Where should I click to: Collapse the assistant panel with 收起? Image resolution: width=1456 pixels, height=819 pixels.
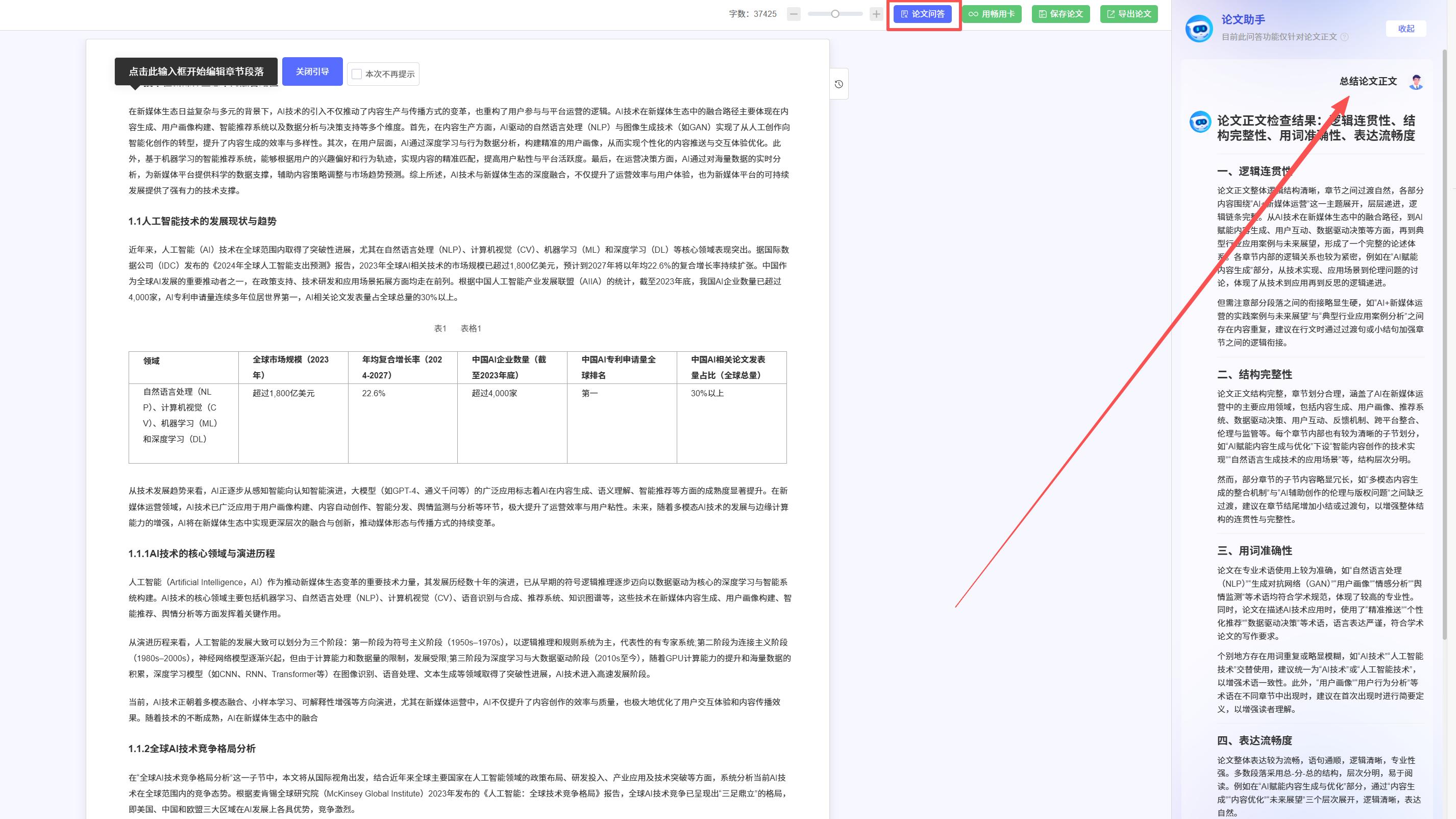(x=1405, y=29)
